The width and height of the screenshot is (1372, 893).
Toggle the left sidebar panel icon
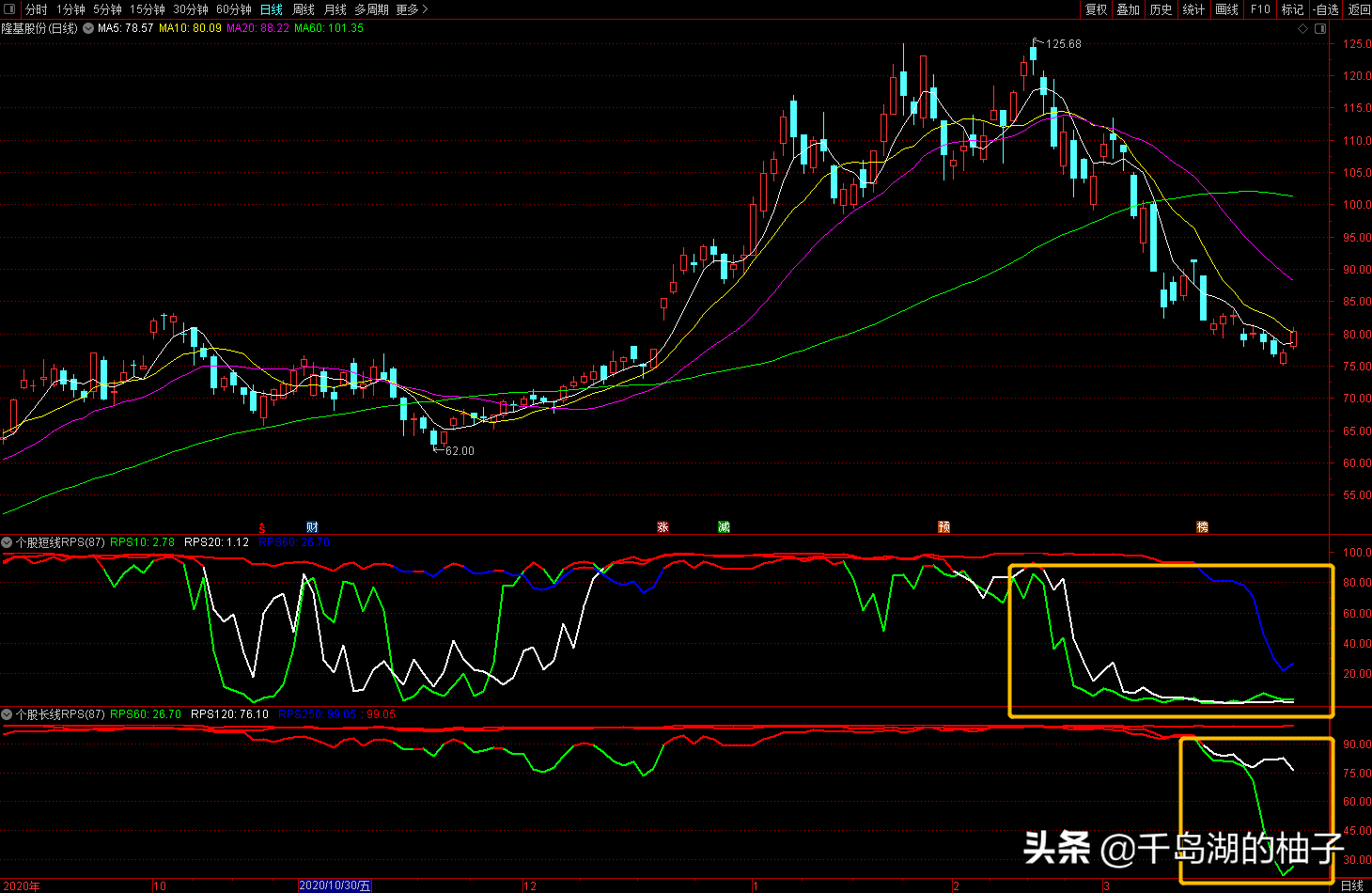tap(9, 9)
